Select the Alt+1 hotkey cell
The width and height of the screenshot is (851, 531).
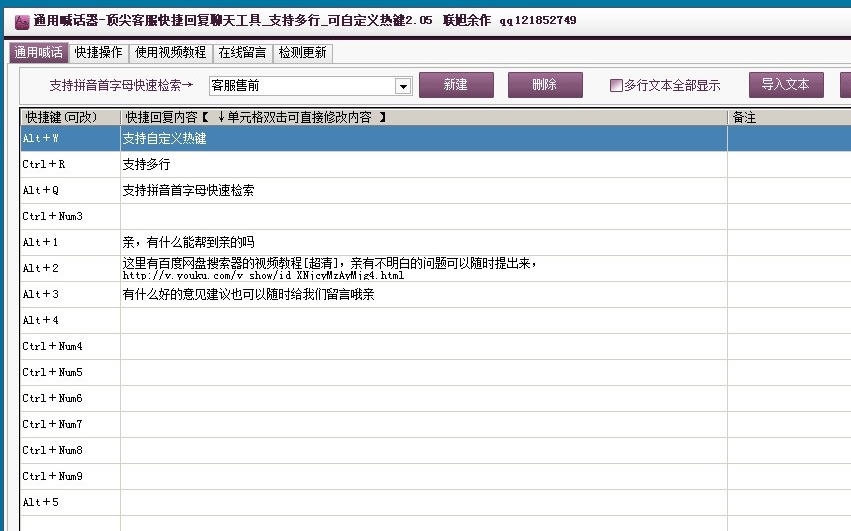[x=70, y=243]
